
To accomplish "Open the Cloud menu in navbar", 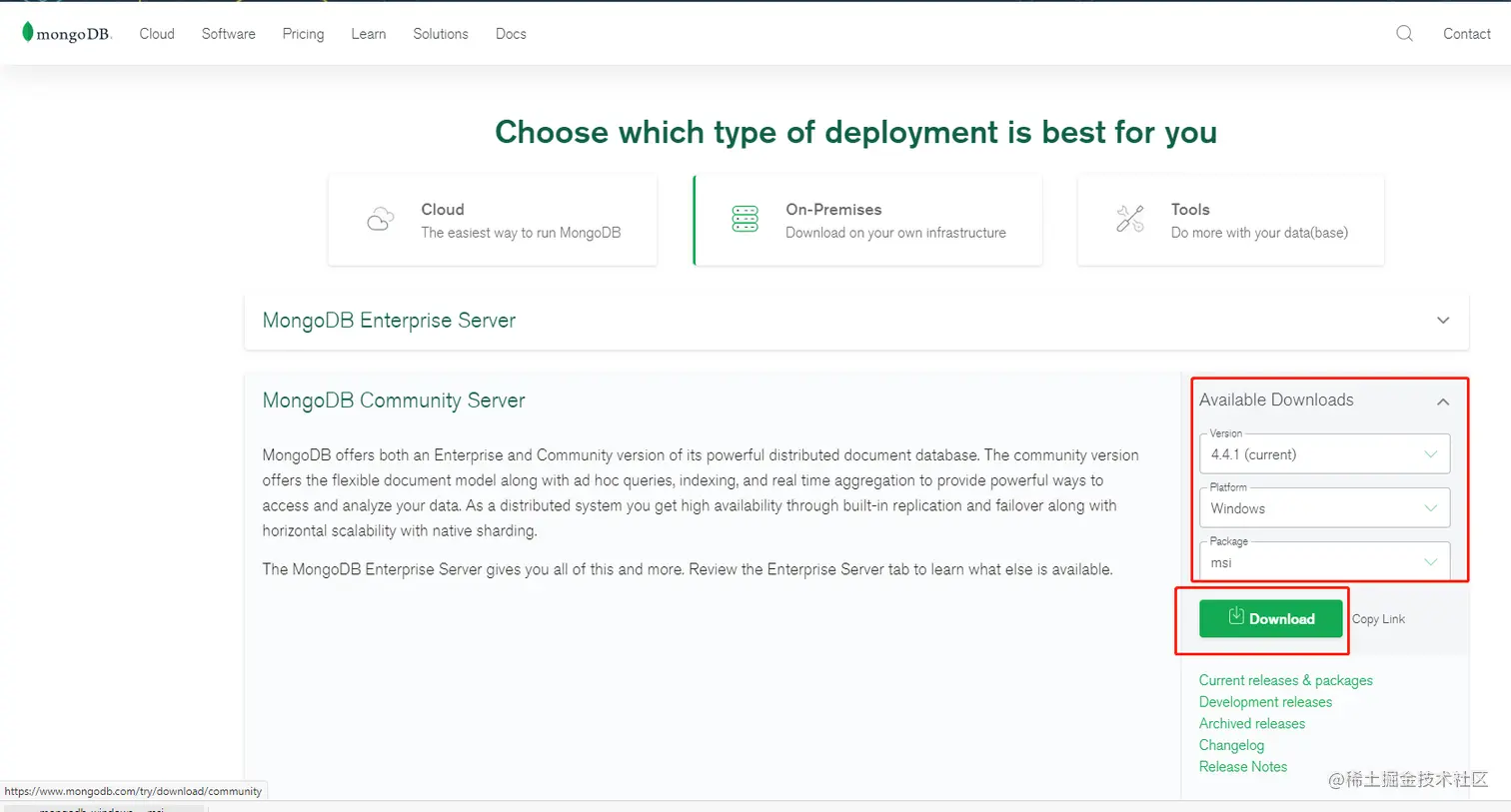I will pyautogui.click(x=157, y=33).
